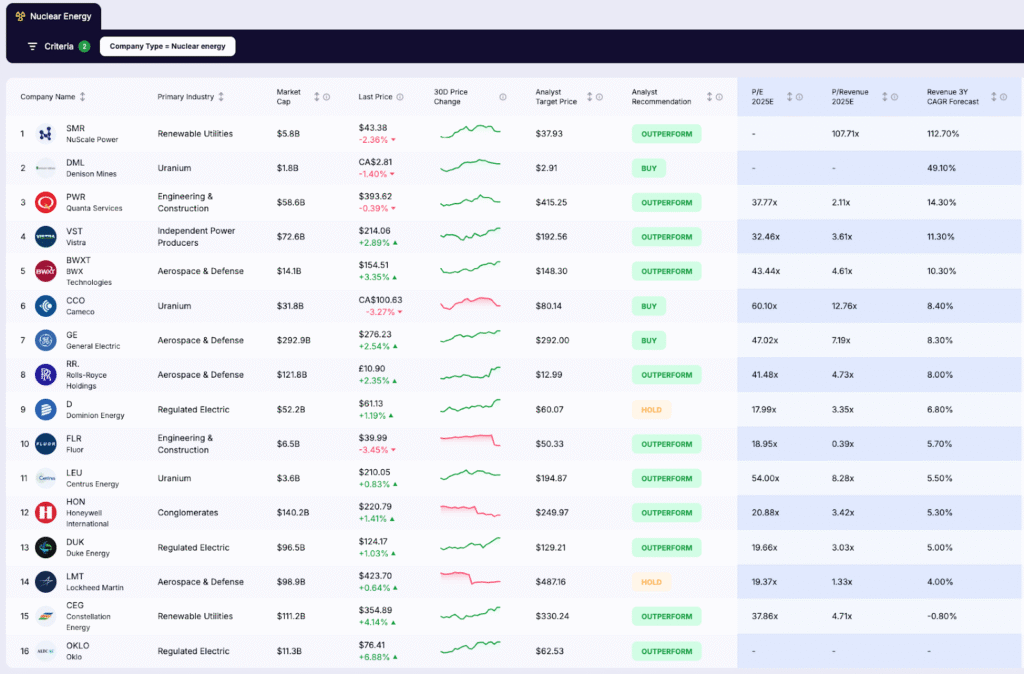1024x674 pixels.
Task: Show info icon for P/E 2025E
Action: point(799,97)
